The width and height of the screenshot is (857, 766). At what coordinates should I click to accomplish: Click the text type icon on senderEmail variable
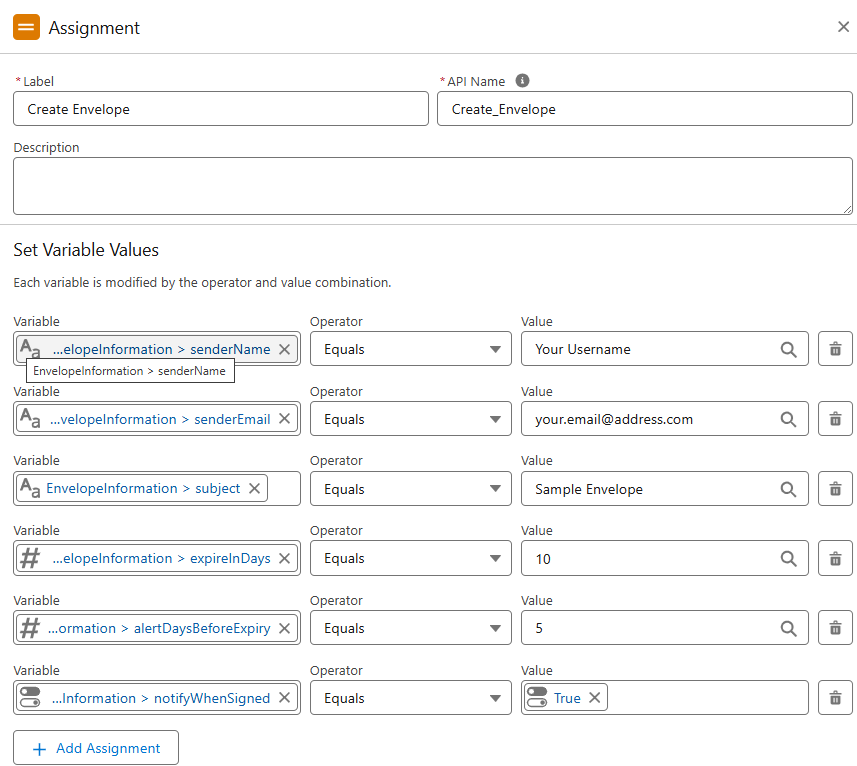click(x=30, y=419)
